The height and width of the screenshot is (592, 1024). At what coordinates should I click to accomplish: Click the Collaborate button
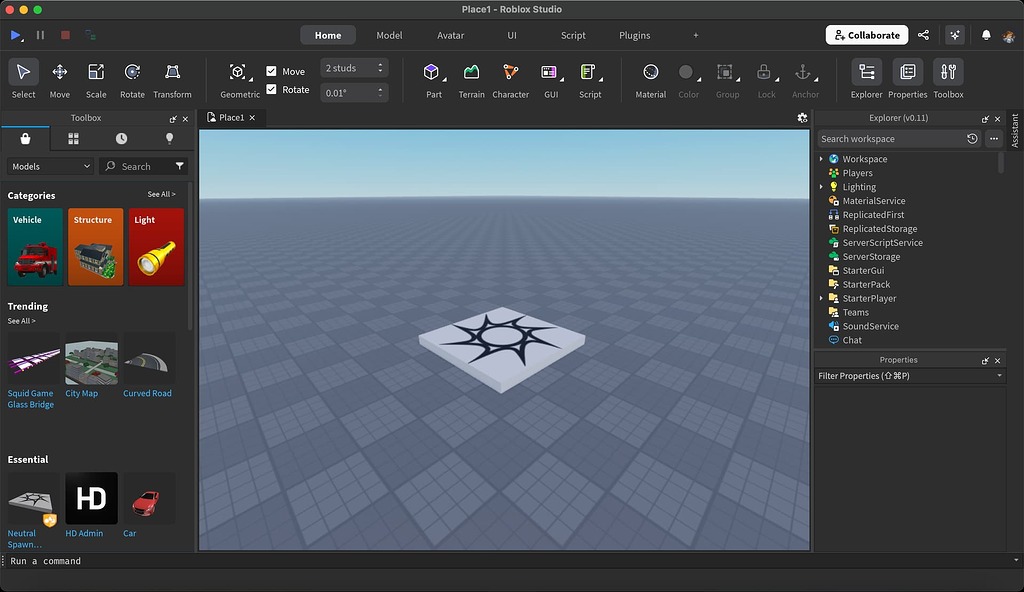[866, 34]
